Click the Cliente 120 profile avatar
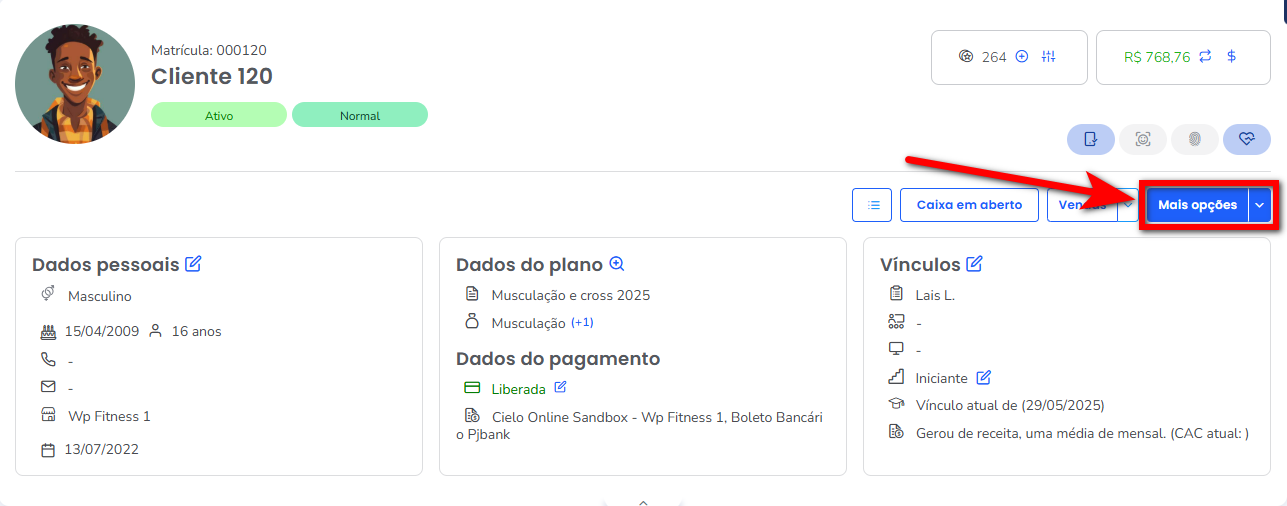The height and width of the screenshot is (506, 1287). 75,84
